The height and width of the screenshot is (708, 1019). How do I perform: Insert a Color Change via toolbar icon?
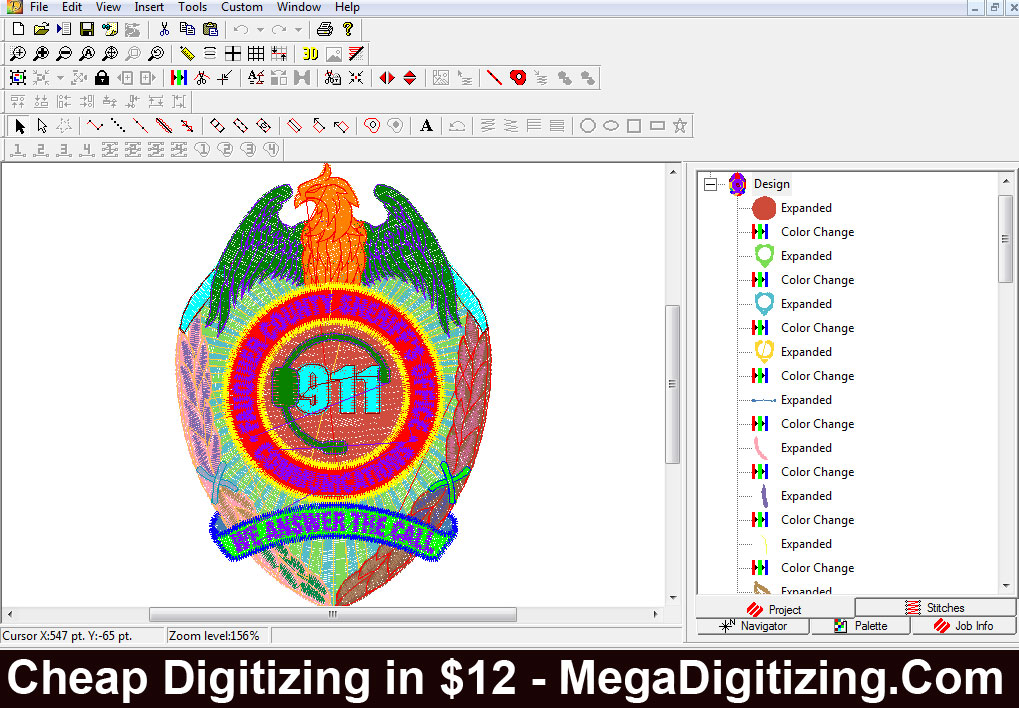179,78
